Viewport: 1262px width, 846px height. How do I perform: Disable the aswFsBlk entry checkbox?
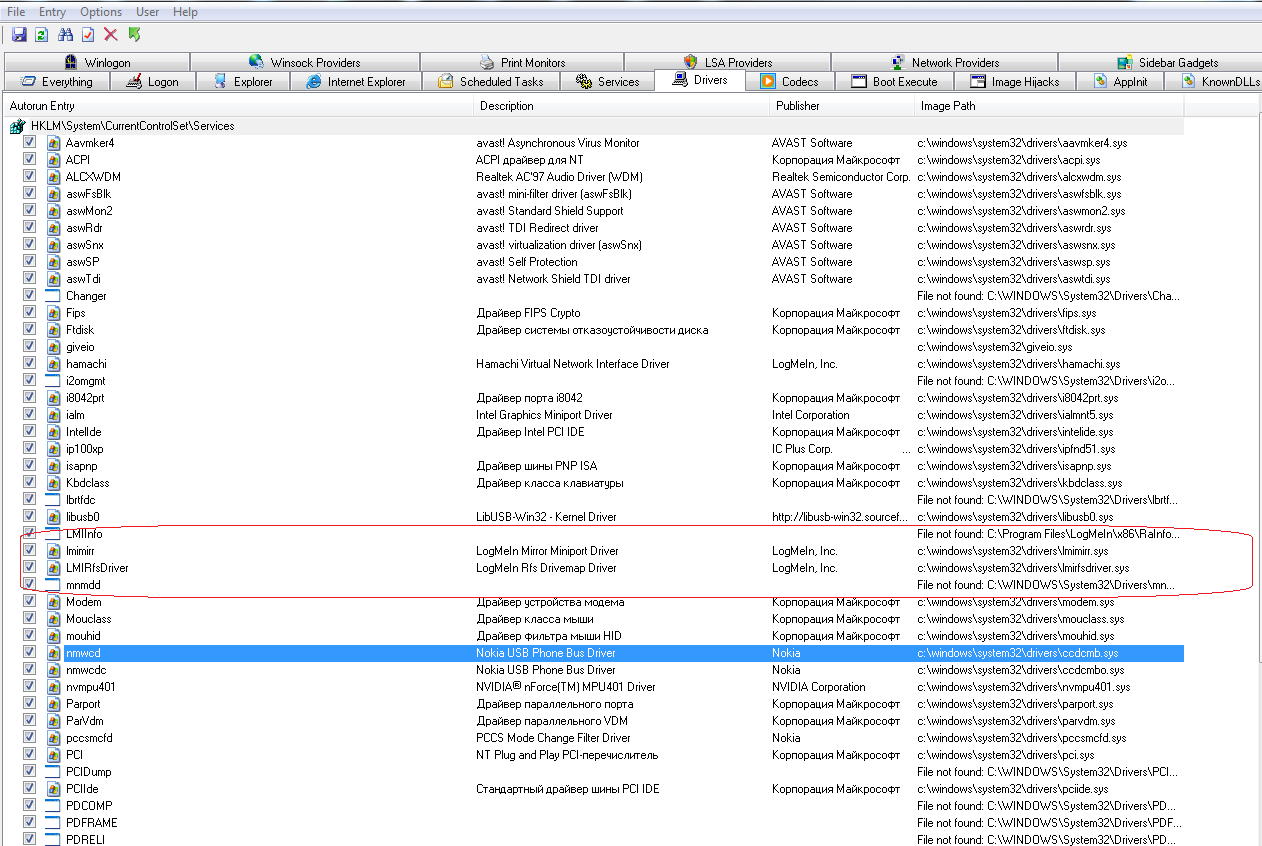pyautogui.click(x=30, y=194)
